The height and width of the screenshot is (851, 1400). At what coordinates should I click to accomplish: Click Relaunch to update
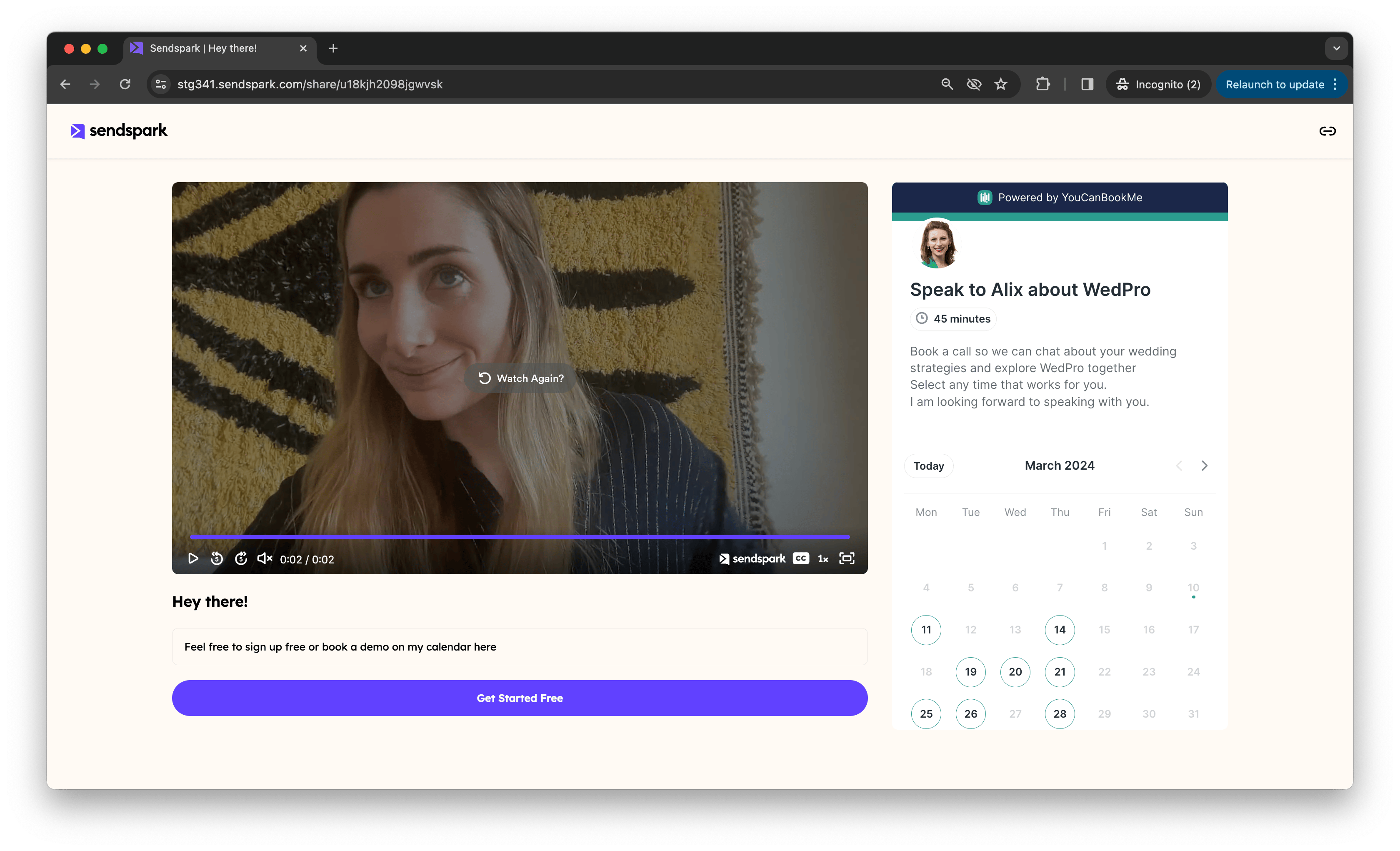pyautogui.click(x=1275, y=84)
